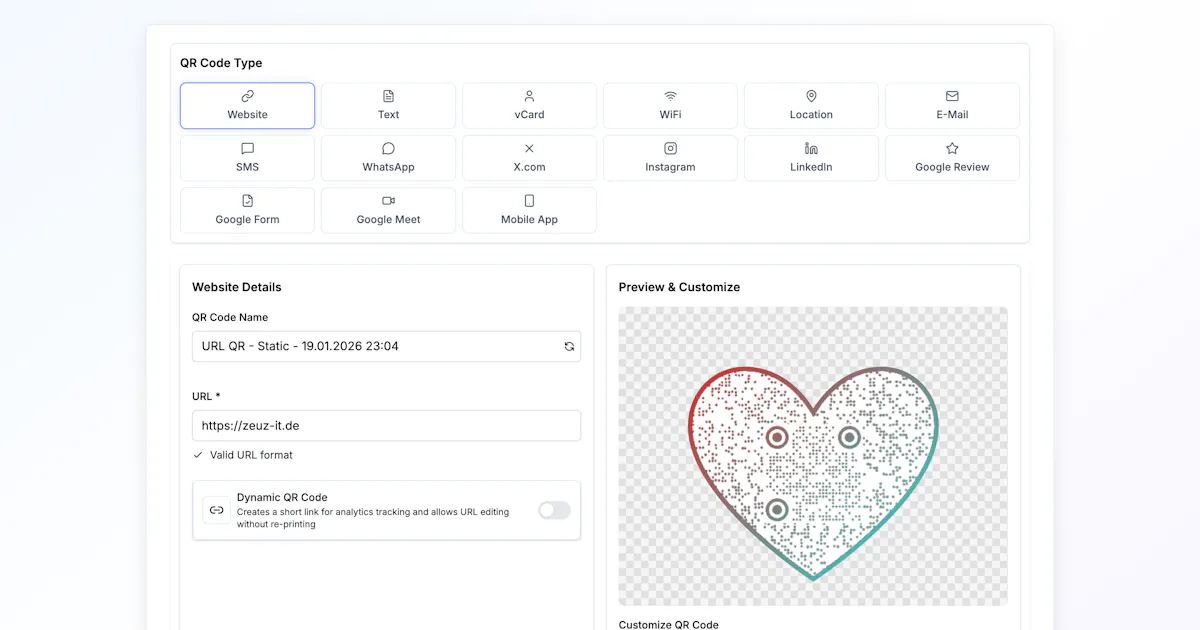Choose the LinkedIn QR code type
This screenshot has height=630, width=1200.
[811, 158]
